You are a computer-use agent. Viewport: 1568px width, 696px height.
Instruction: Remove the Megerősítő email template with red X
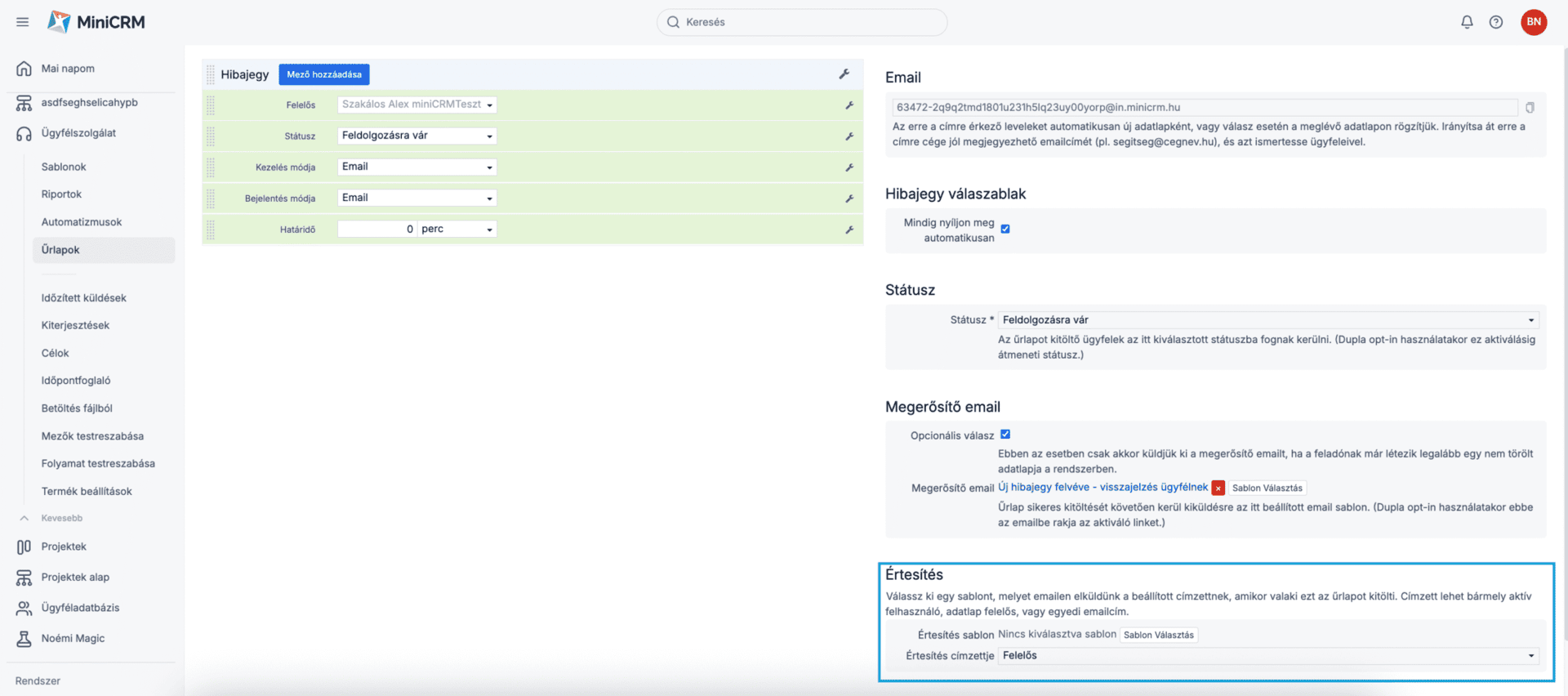click(x=1218, y=488)
